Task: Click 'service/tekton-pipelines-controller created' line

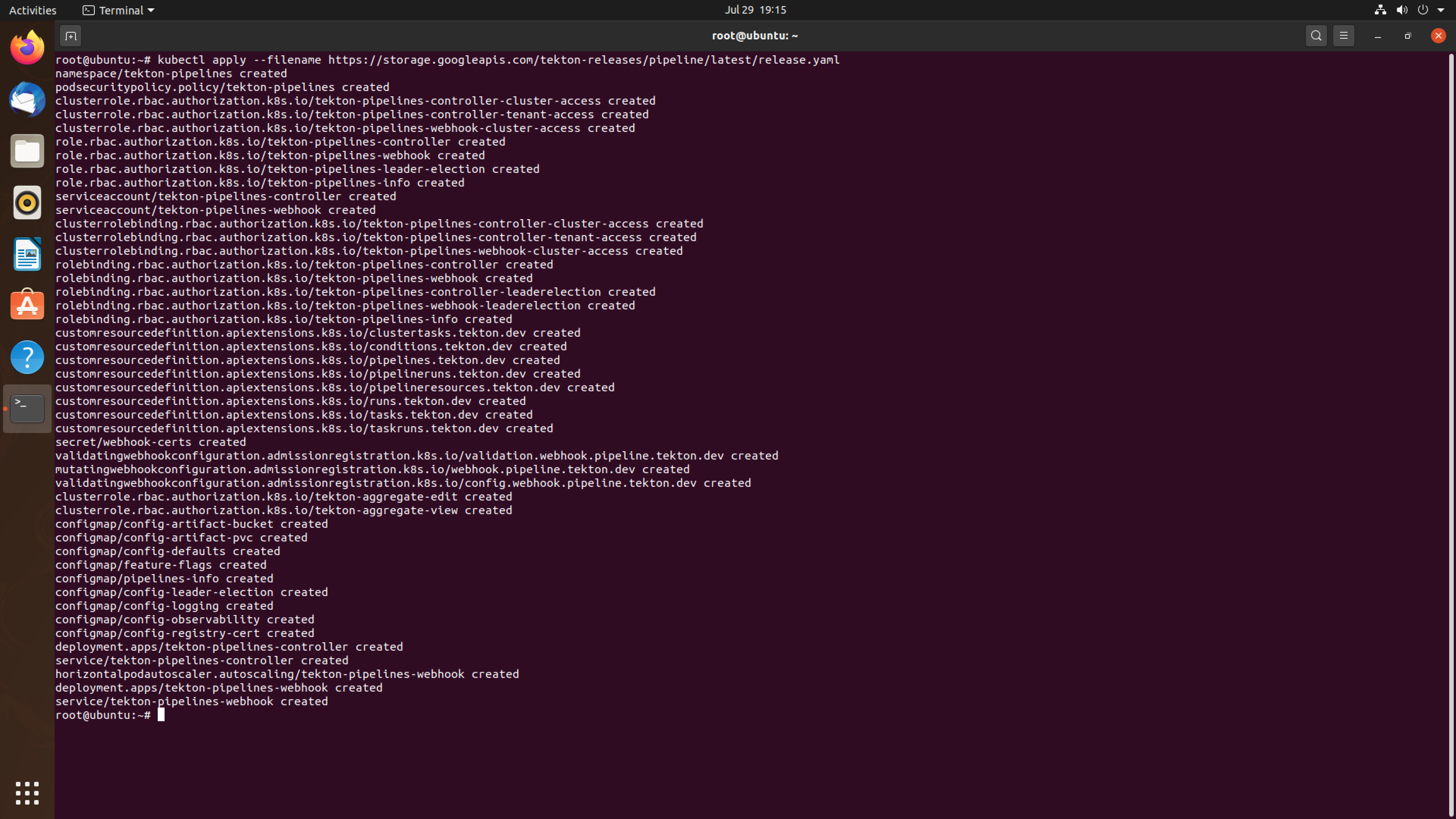Action: pyautogui.click(x=202, y=660)
